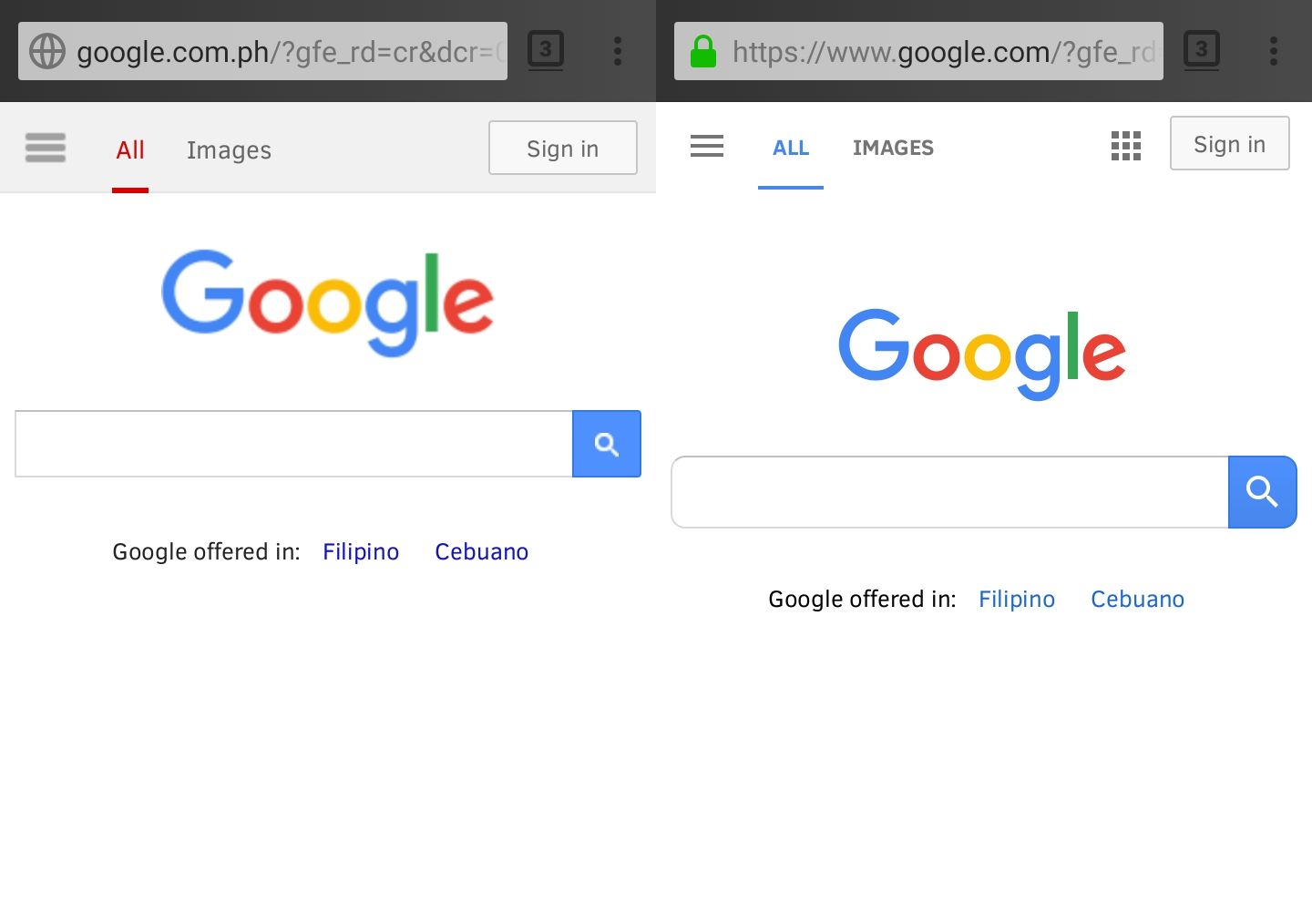
Task: Open tab switcher in right browser
Action: pyautogui.click(x=1202, y=50)
